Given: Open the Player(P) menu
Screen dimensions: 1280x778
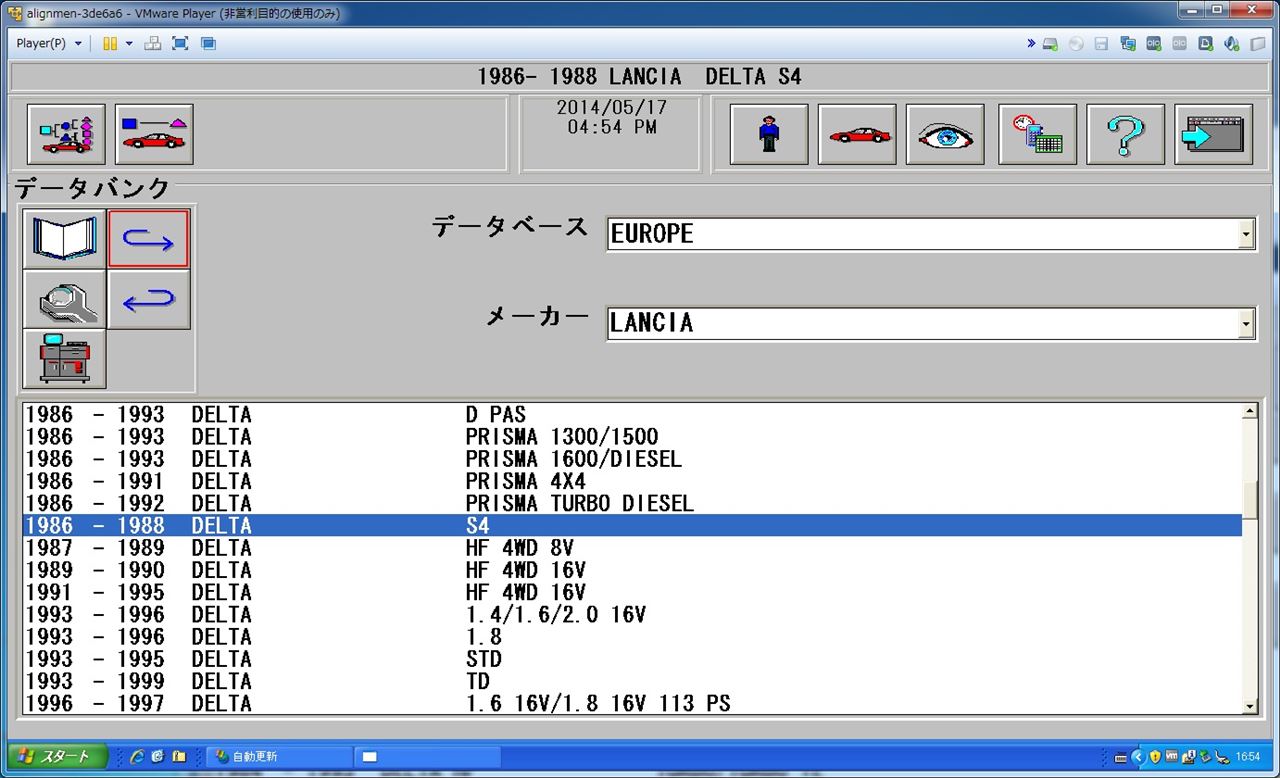Looking at the screenshot, I should (x=49, y=43).
